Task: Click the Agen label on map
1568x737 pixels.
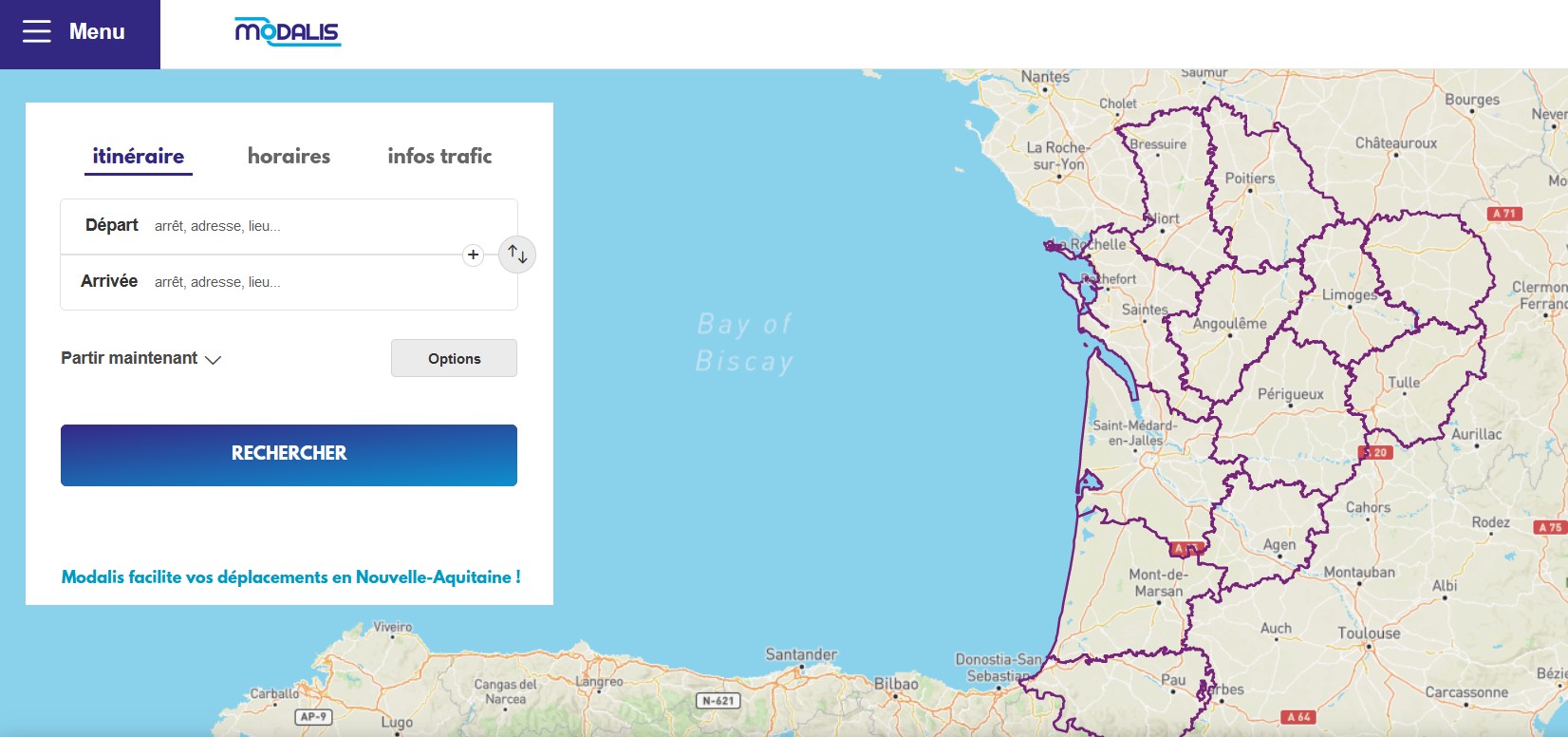Action: pyautogui.click(x=1279, y=545)
